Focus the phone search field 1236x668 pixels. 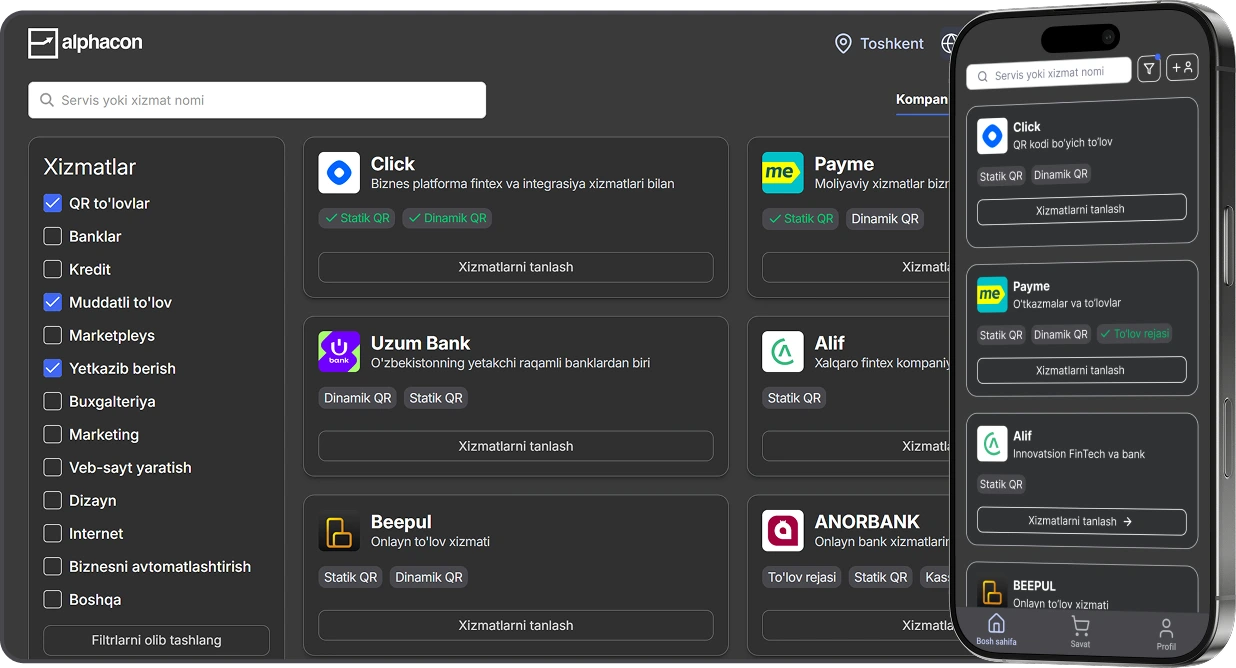tap(1049, 73)
